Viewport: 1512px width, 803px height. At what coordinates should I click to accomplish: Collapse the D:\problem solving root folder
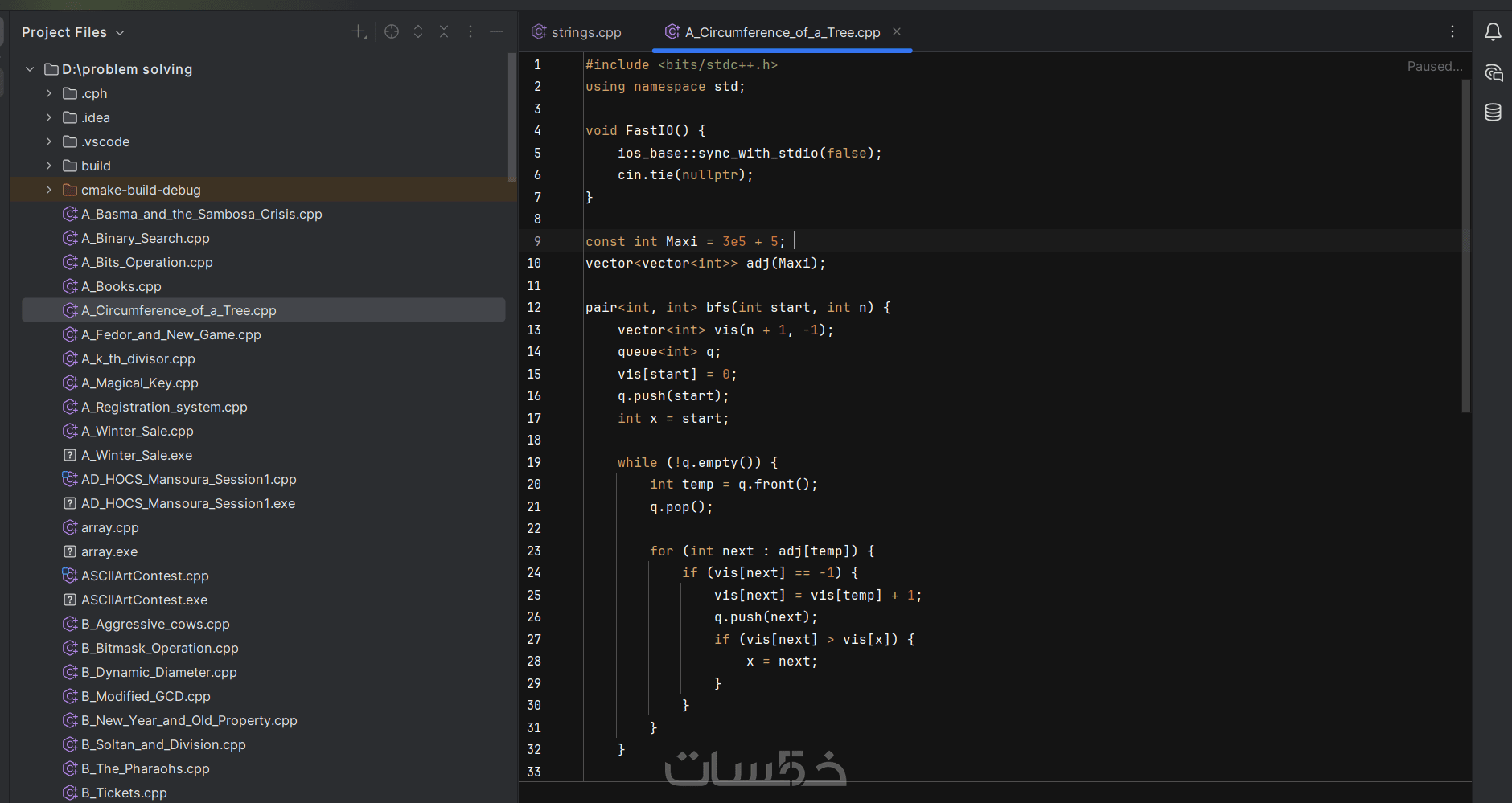[30, 69]
